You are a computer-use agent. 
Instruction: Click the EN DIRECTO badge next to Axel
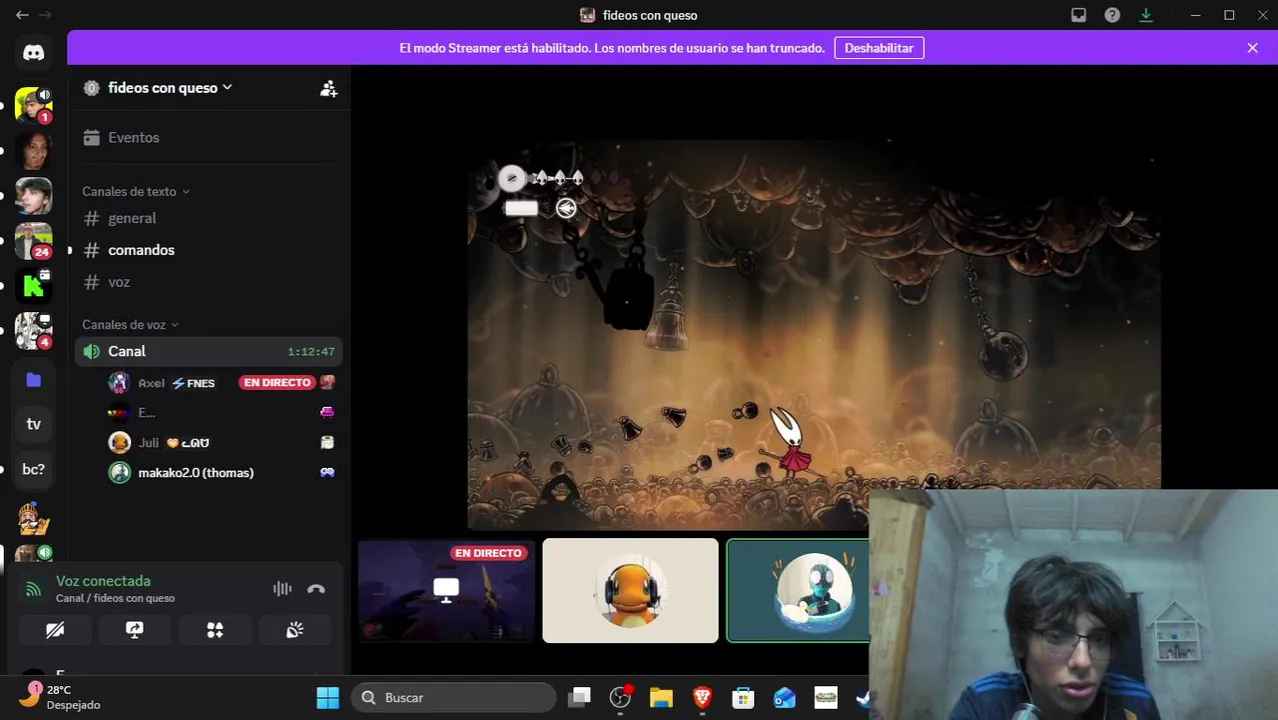277,382
